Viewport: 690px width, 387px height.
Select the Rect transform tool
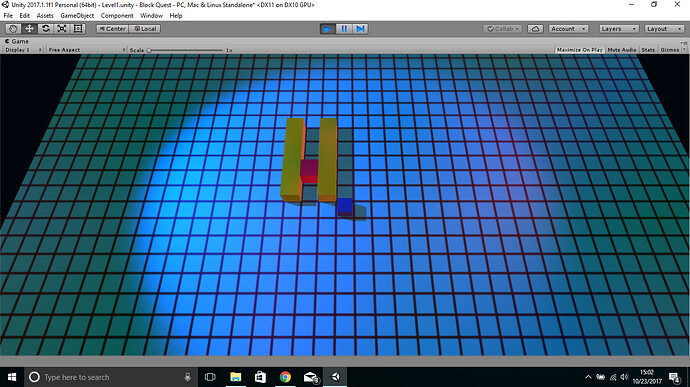tap(78, 29)
